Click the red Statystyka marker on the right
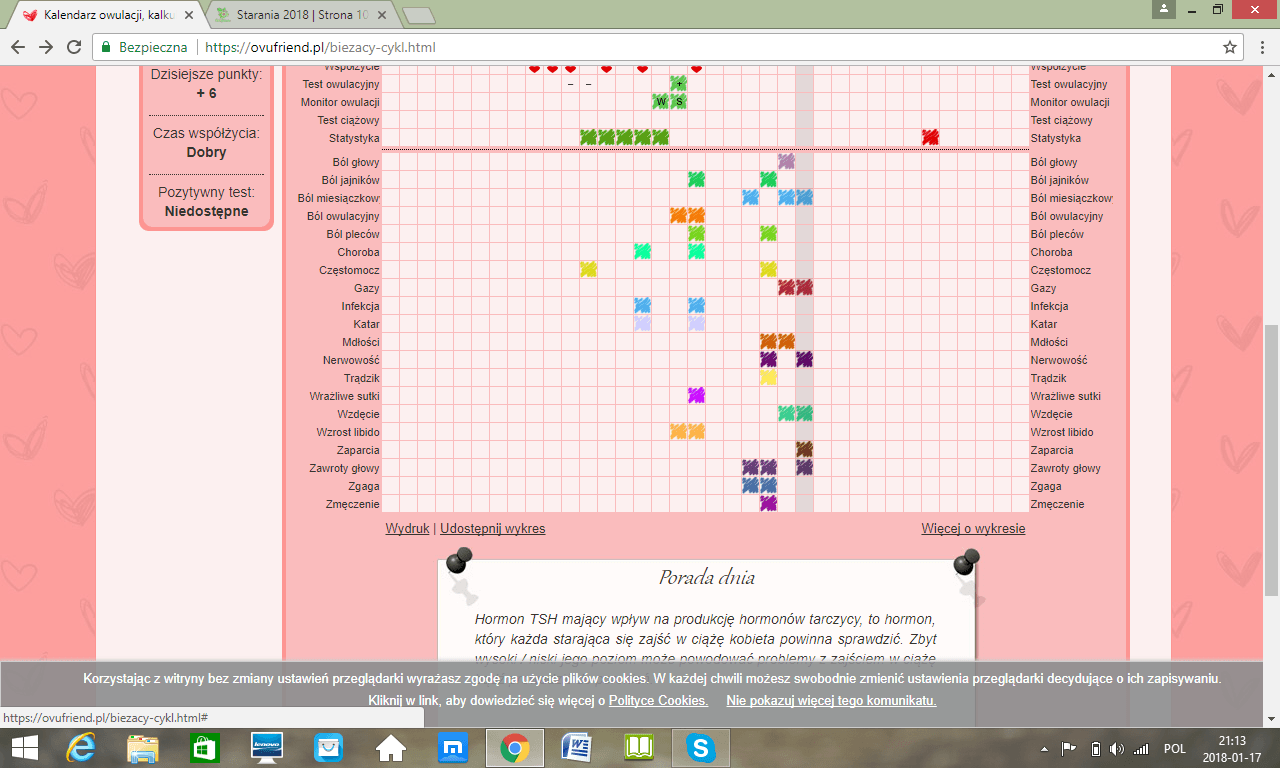The image size is (1280, 768). click(x=930, y=137)
